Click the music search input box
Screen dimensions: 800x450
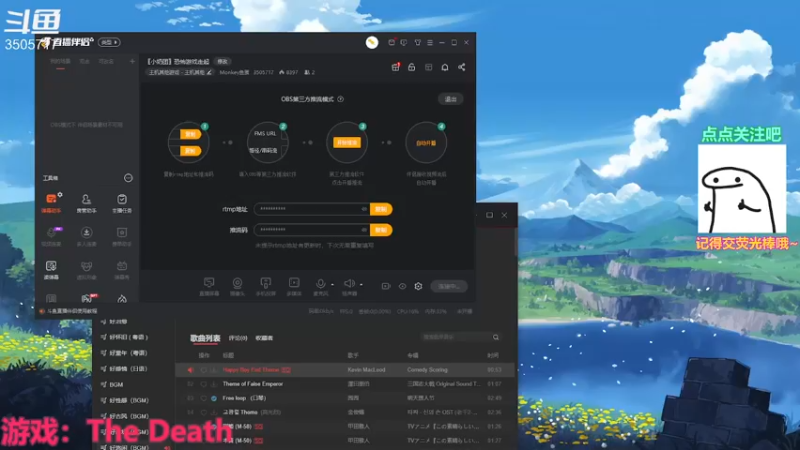456,337
